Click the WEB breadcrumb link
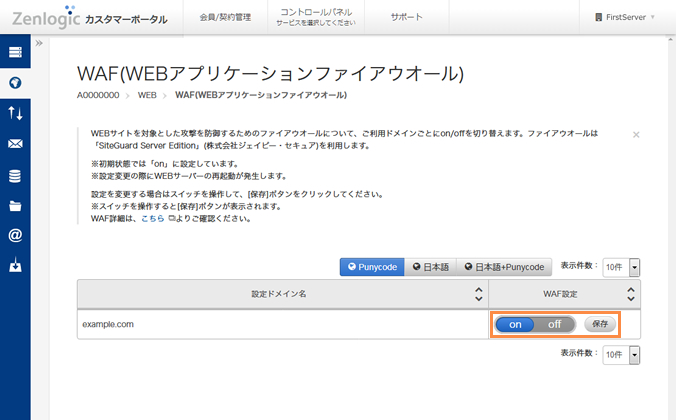The image size is (676, 420). (x=147, y=95)
